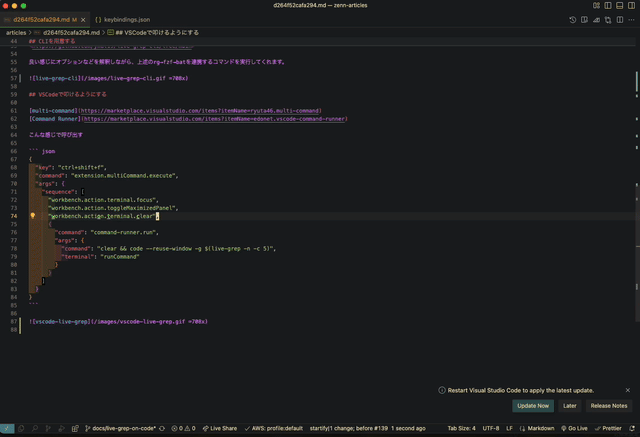
Task: Open notifications bell in status bar
Action: (x=632, y=428)
